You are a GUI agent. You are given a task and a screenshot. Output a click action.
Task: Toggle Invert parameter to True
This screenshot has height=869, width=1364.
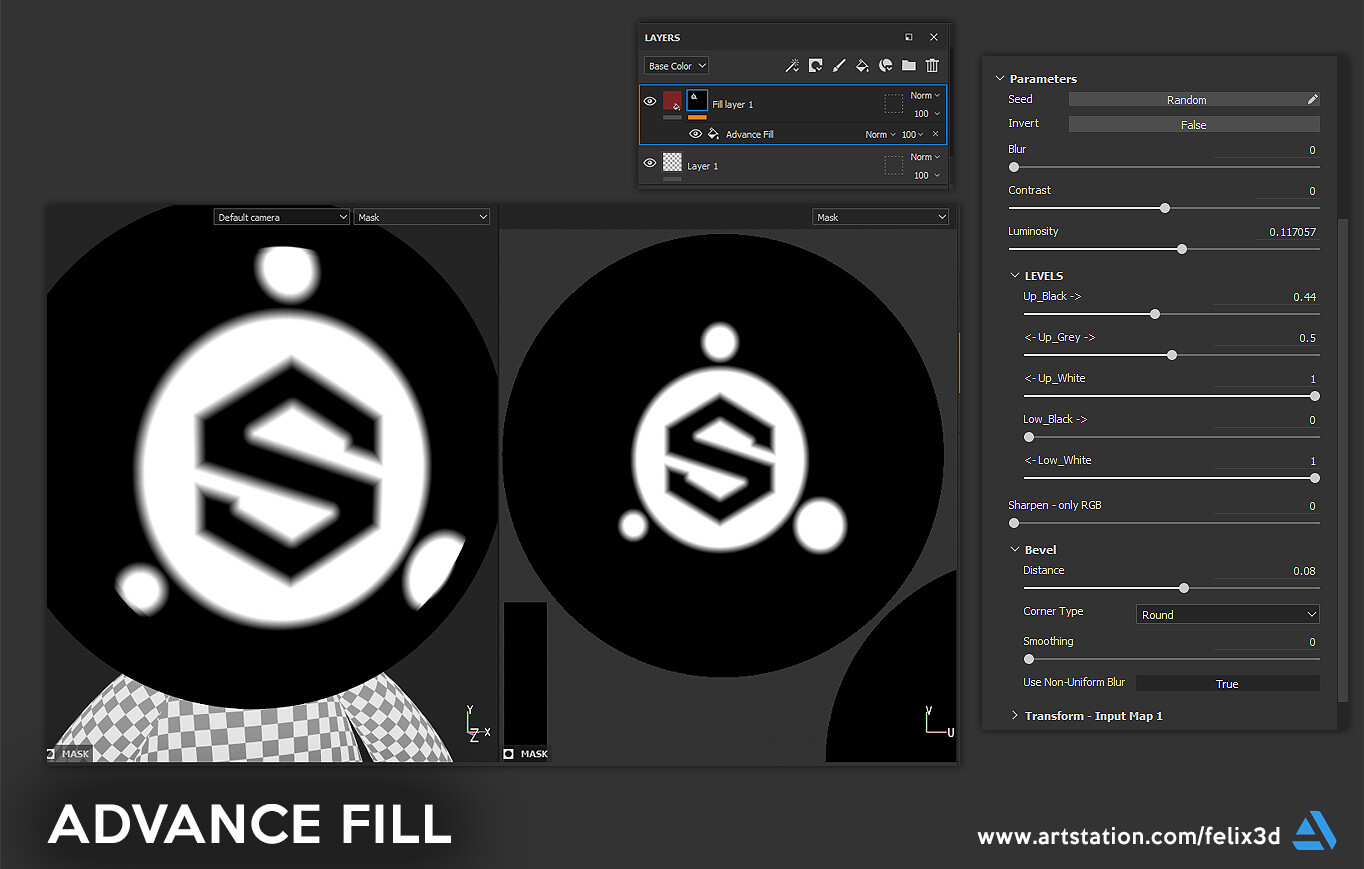tap(1194, 123)
